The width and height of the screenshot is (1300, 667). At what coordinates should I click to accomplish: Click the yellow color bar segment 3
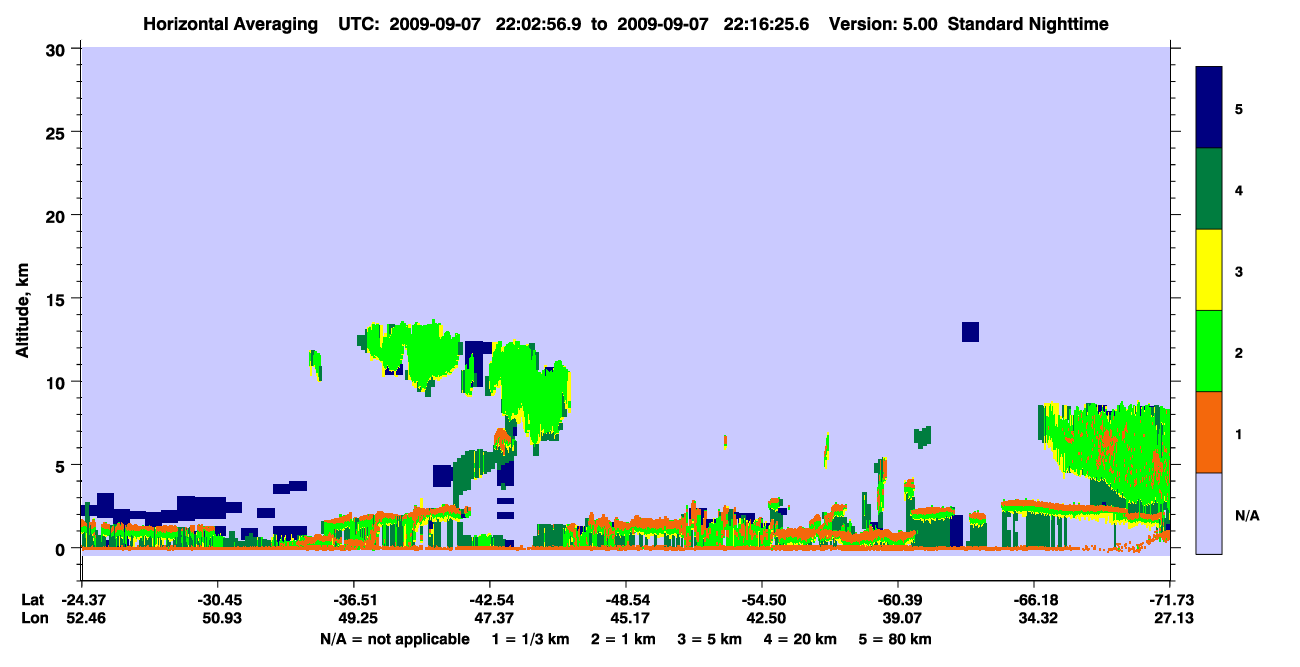(x=1209, y=270)
